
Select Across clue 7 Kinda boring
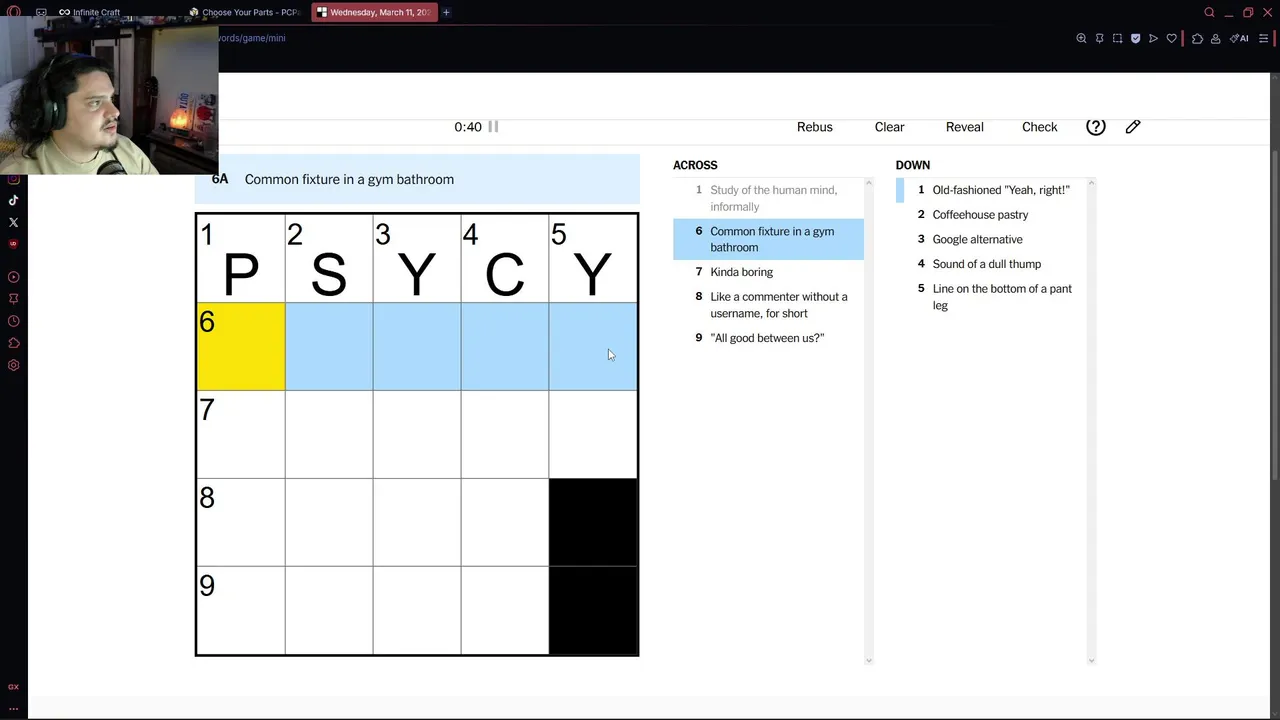pos(768,272)
